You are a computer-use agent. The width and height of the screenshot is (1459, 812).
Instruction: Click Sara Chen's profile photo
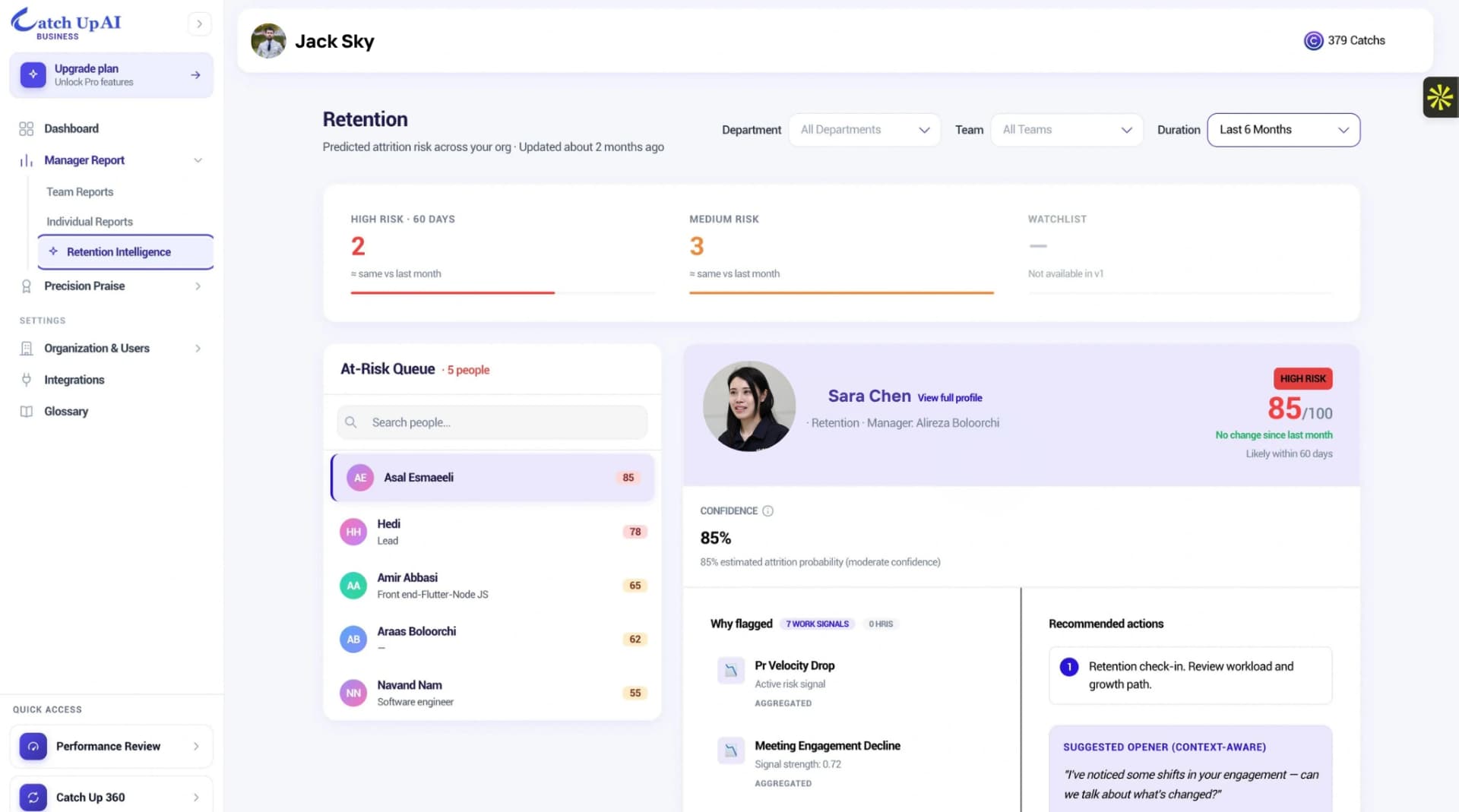pos(749,406)
